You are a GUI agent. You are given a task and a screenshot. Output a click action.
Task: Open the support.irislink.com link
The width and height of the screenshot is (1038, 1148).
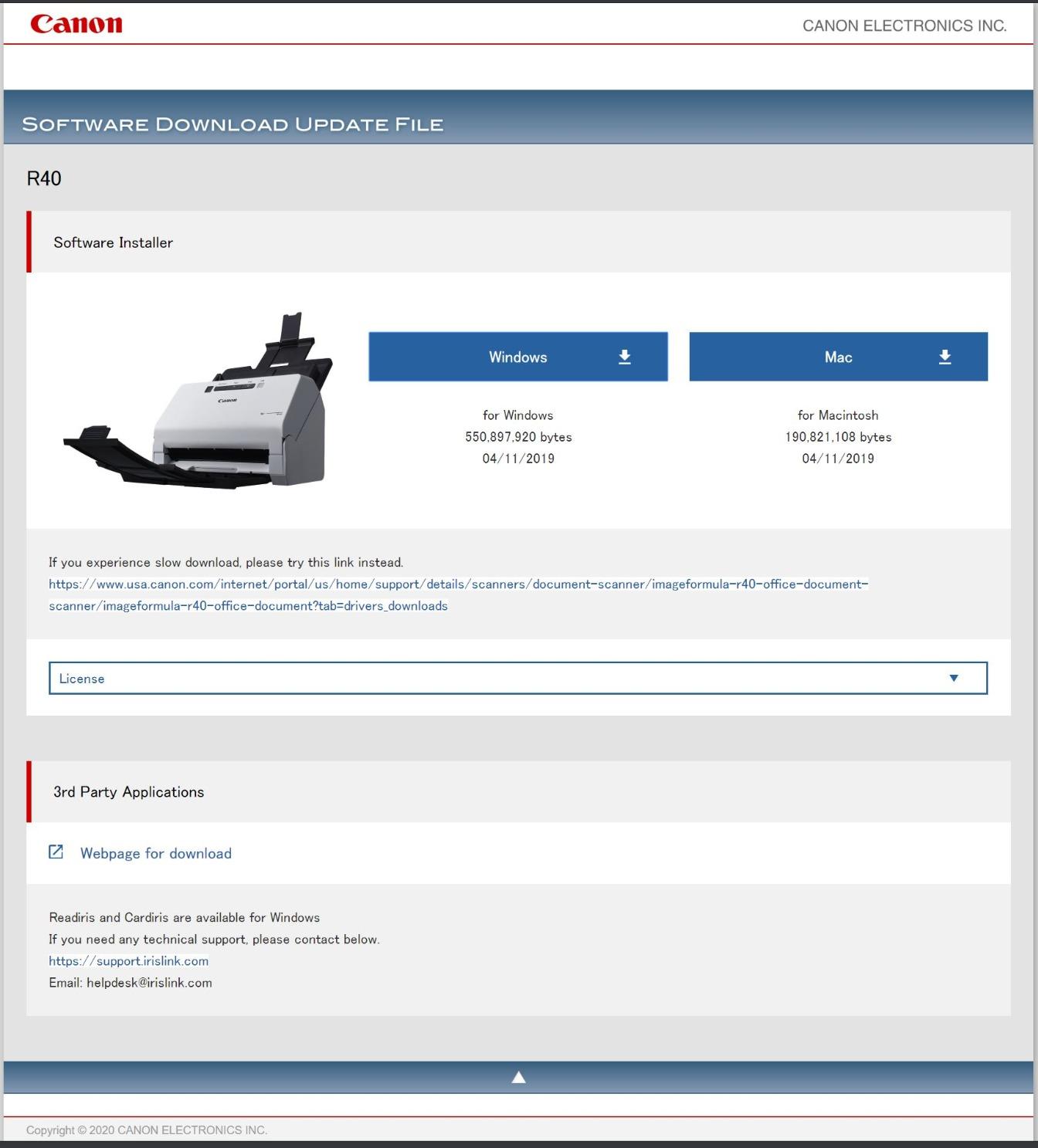(128, 961)
